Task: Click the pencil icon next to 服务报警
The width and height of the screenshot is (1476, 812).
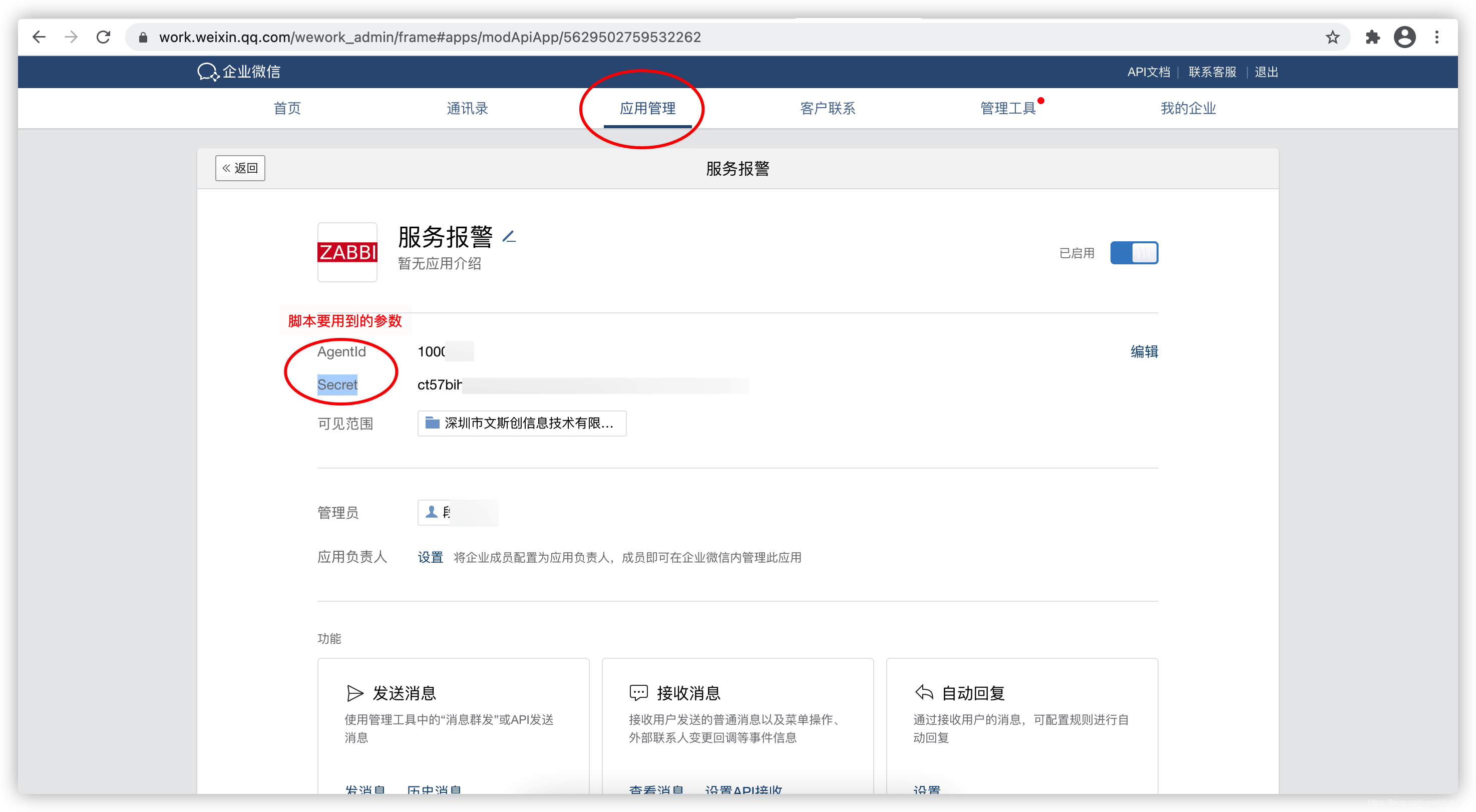Action: tap(509, 235)
